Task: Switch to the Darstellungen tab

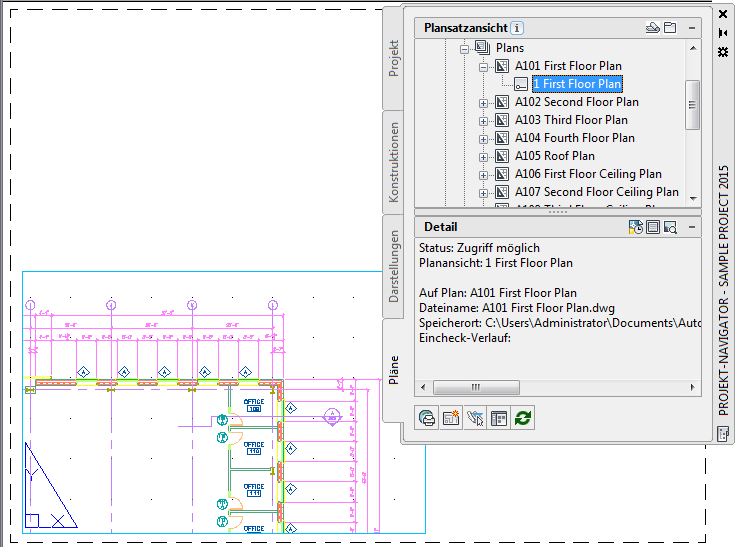Action: coord(394,266)
